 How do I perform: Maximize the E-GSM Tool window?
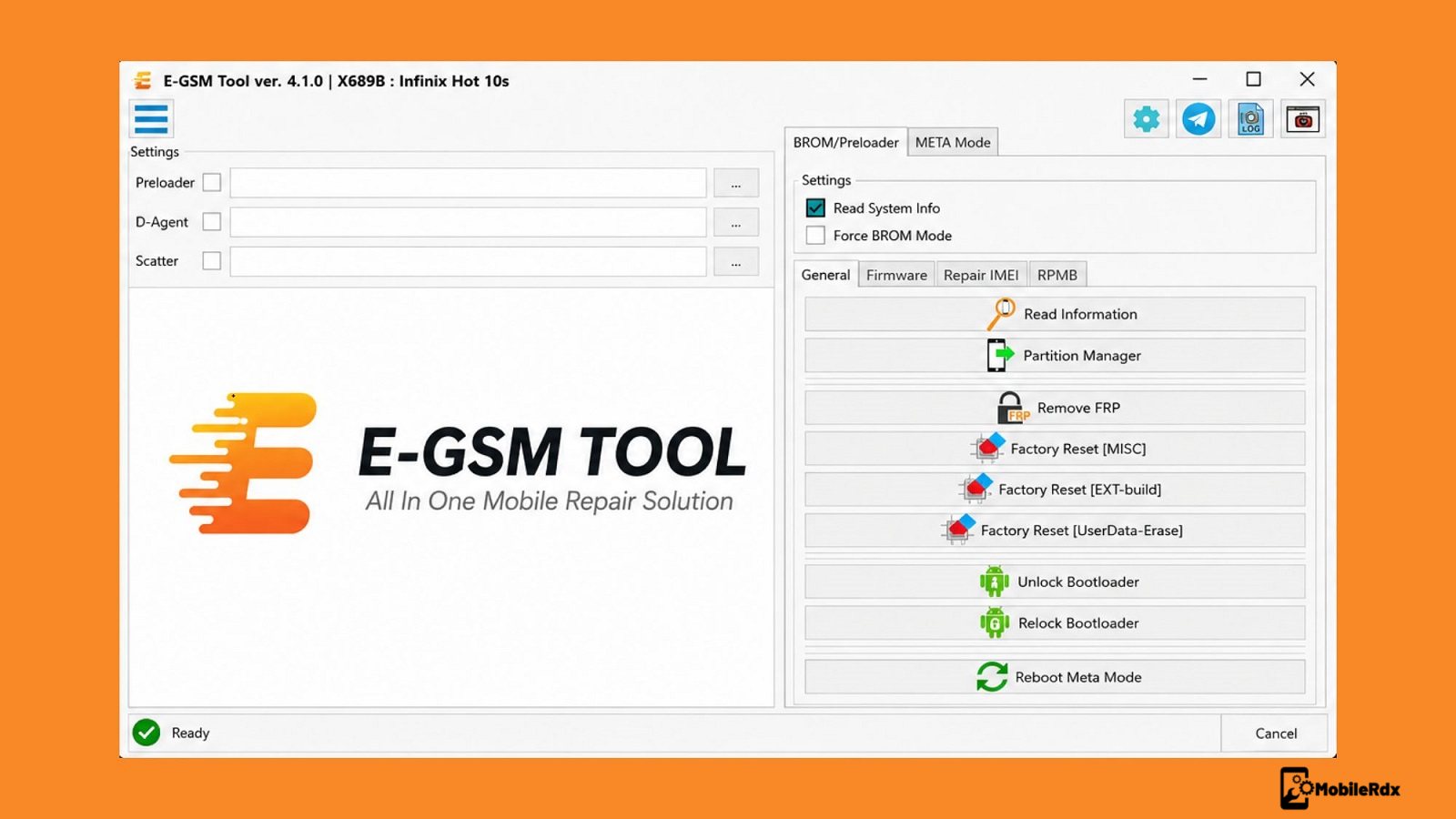1253,79
